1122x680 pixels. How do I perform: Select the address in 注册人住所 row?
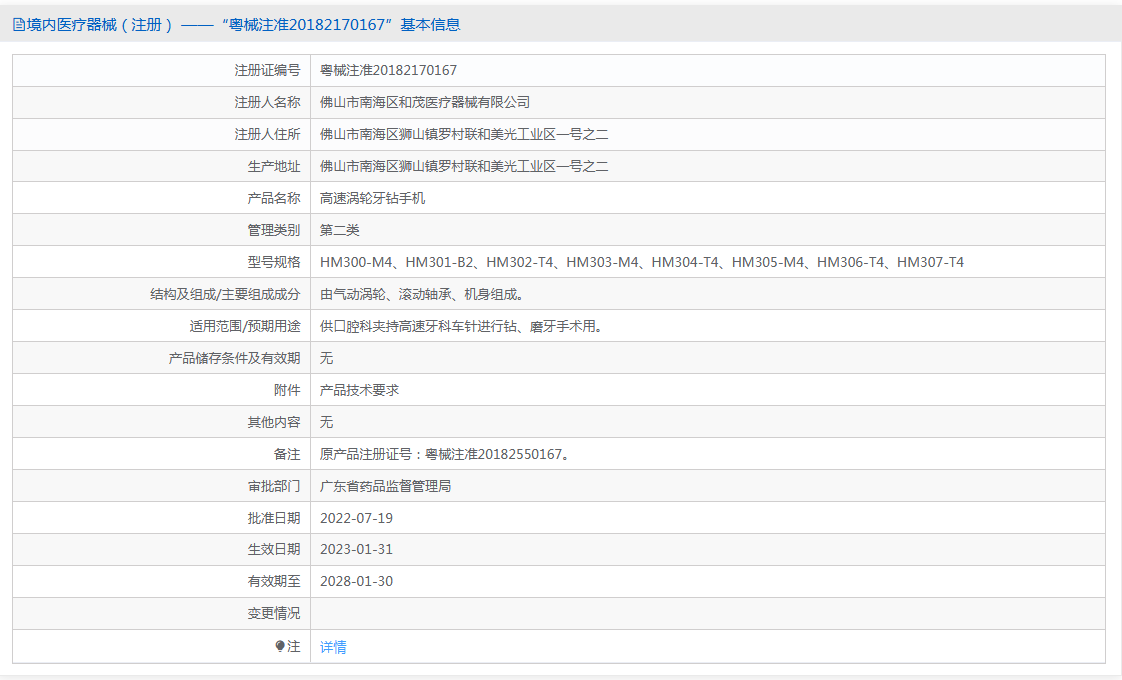coord(464,135)
